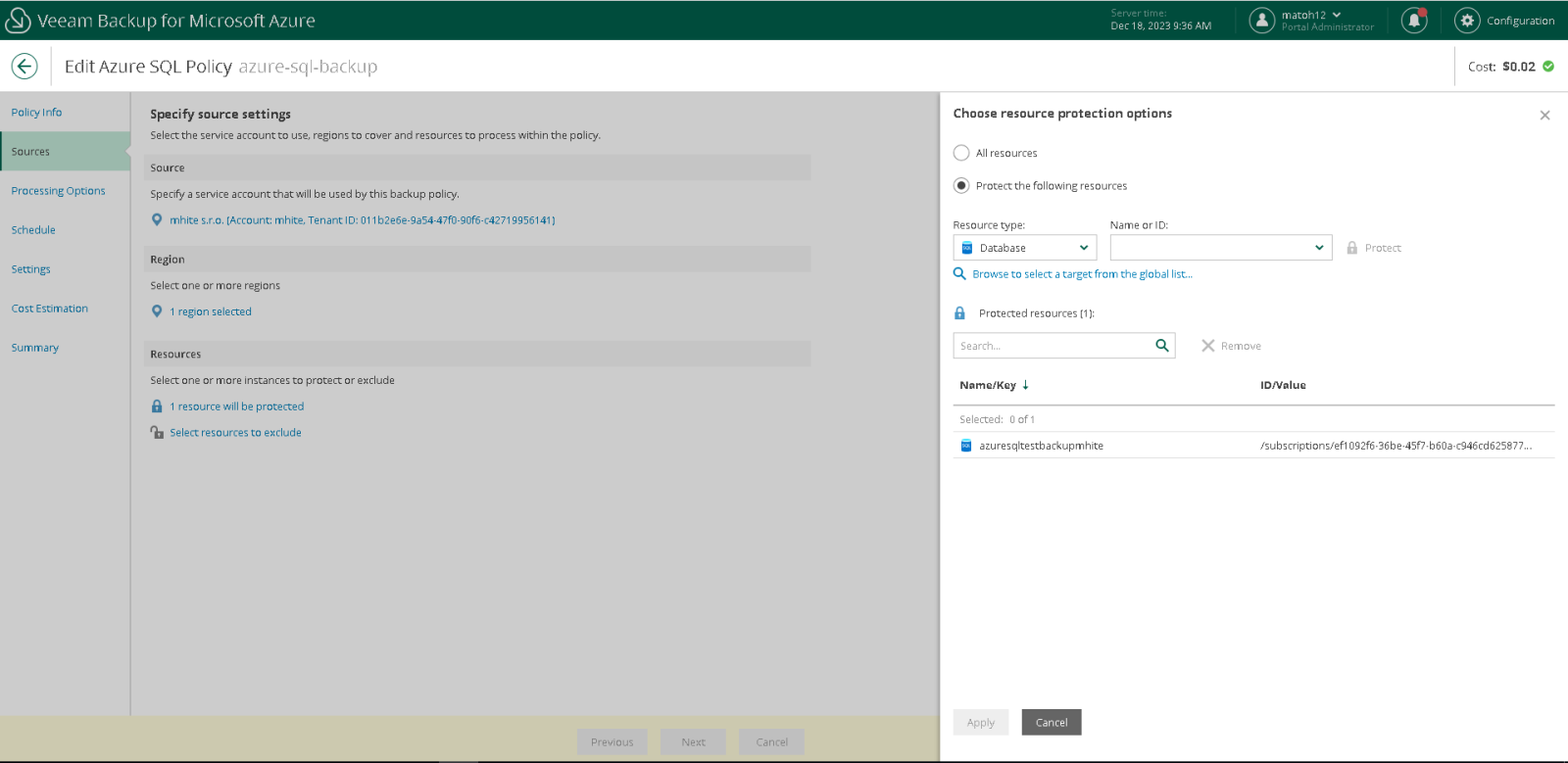Click the Next wizard button
Screen dimensions: 1568x763
[x=694, y=742]
